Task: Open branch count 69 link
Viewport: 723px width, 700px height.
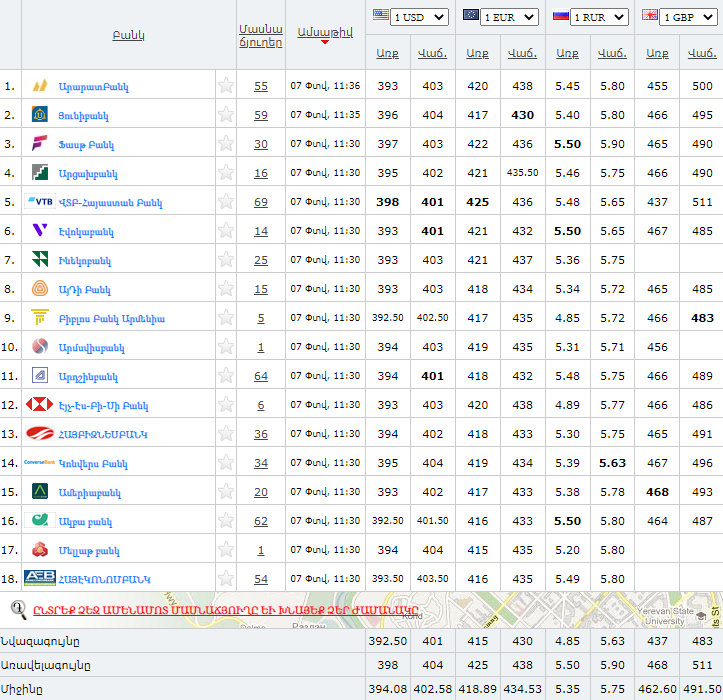Action: 261,202
